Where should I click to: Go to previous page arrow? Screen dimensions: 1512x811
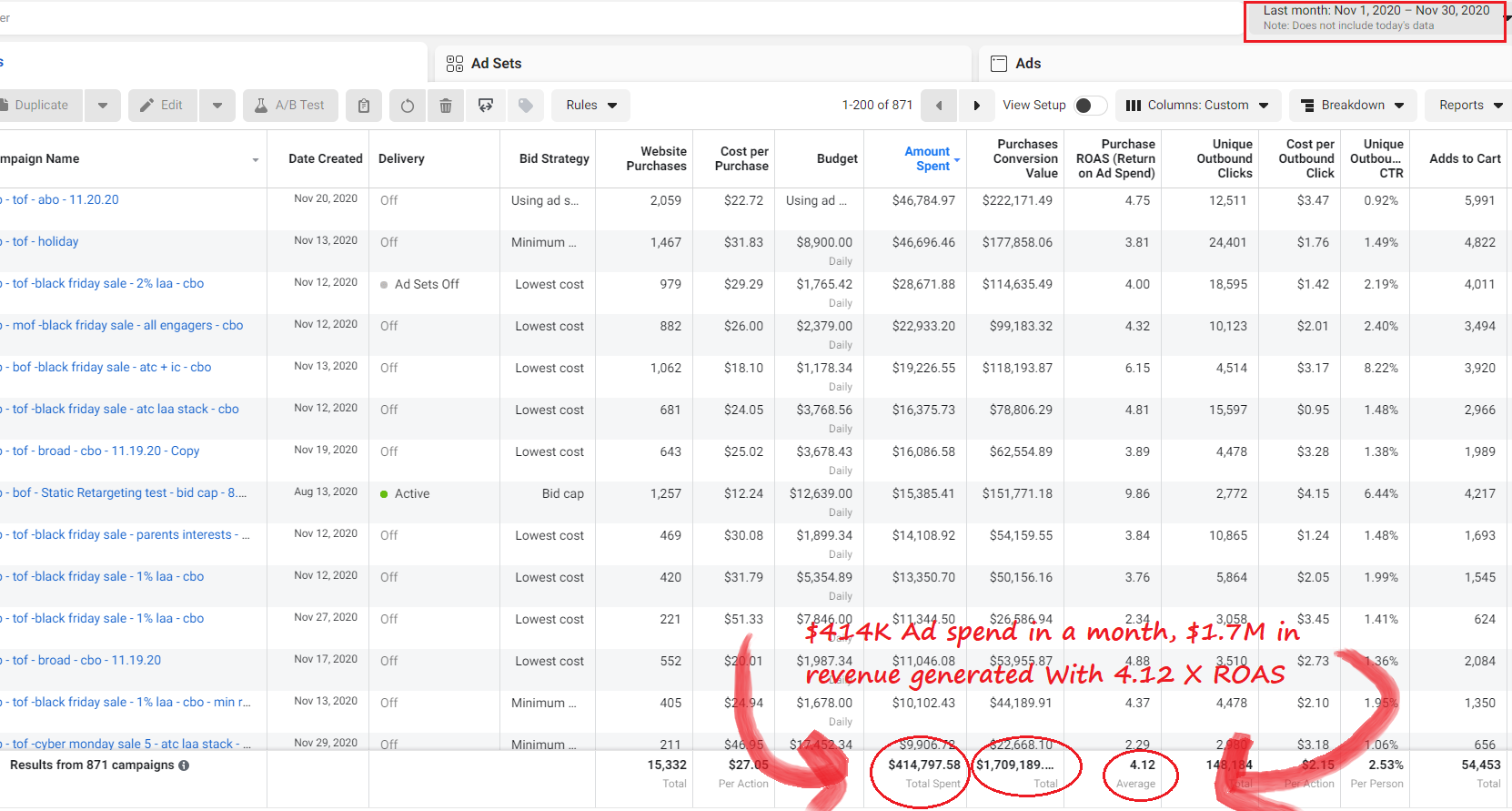(x=939, y=106)
